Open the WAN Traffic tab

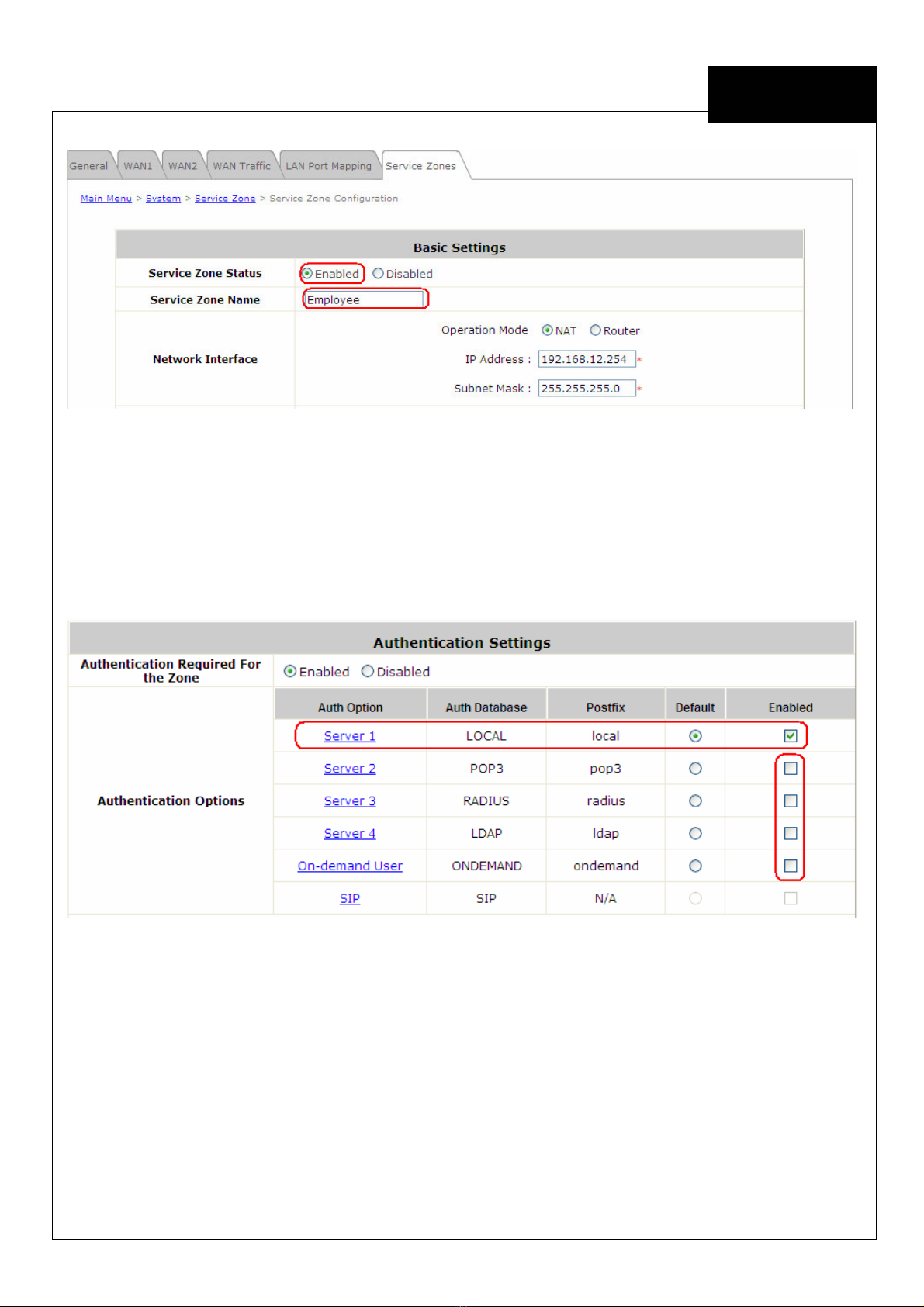click(x=242, y=166)
